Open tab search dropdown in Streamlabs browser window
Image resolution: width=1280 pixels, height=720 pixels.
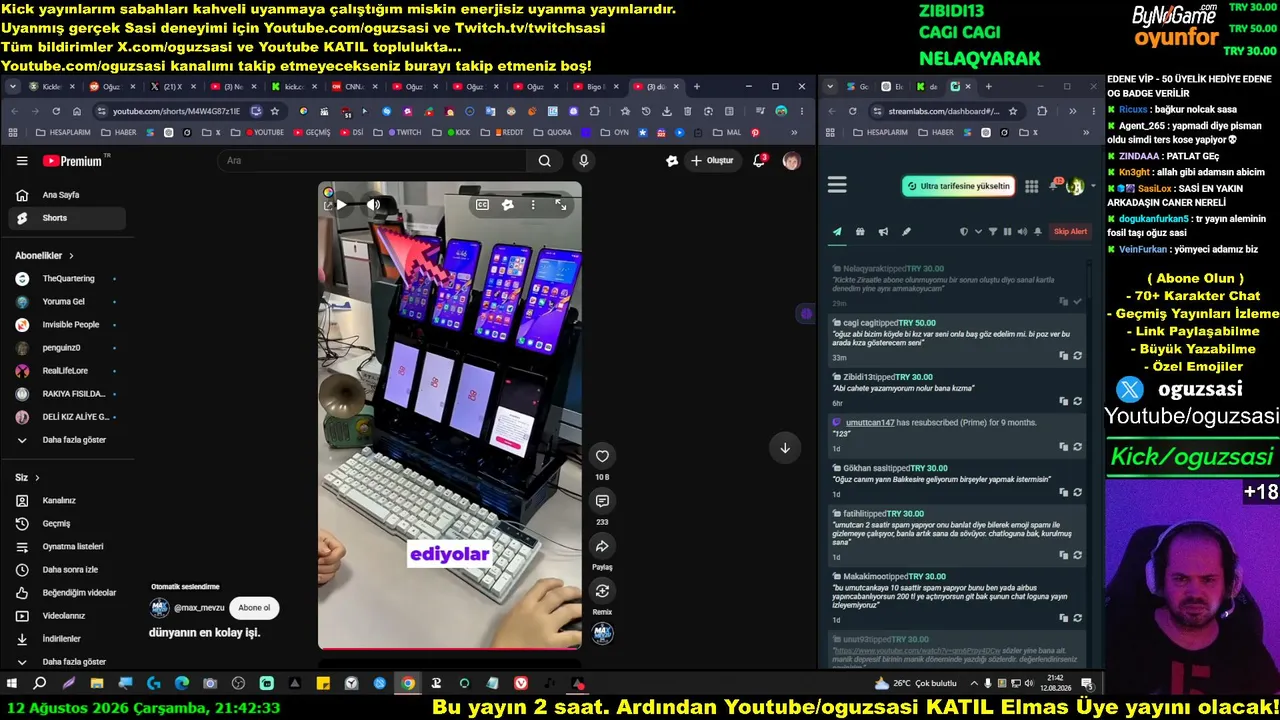point(832,87)
